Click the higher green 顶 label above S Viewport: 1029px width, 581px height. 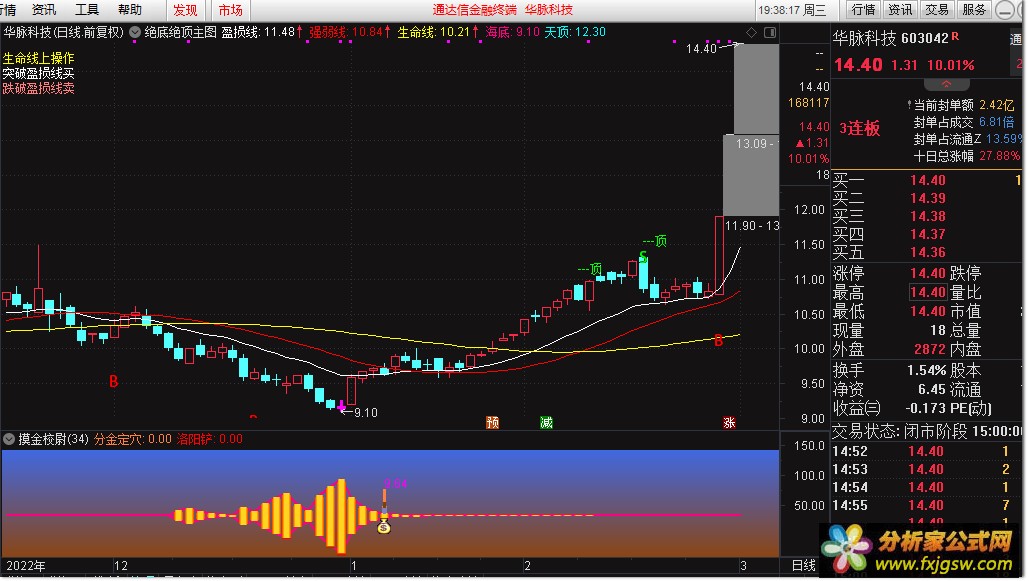[654, 241]
